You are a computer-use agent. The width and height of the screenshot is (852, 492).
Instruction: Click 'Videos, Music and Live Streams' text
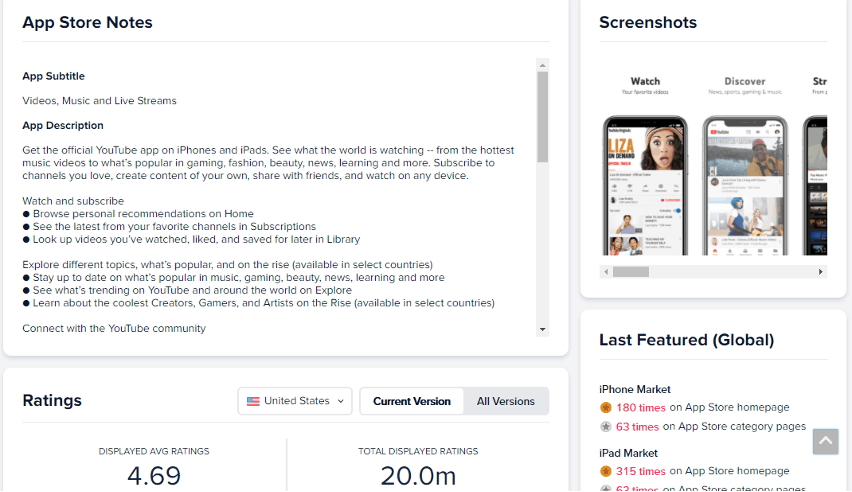tap(99, 101)
